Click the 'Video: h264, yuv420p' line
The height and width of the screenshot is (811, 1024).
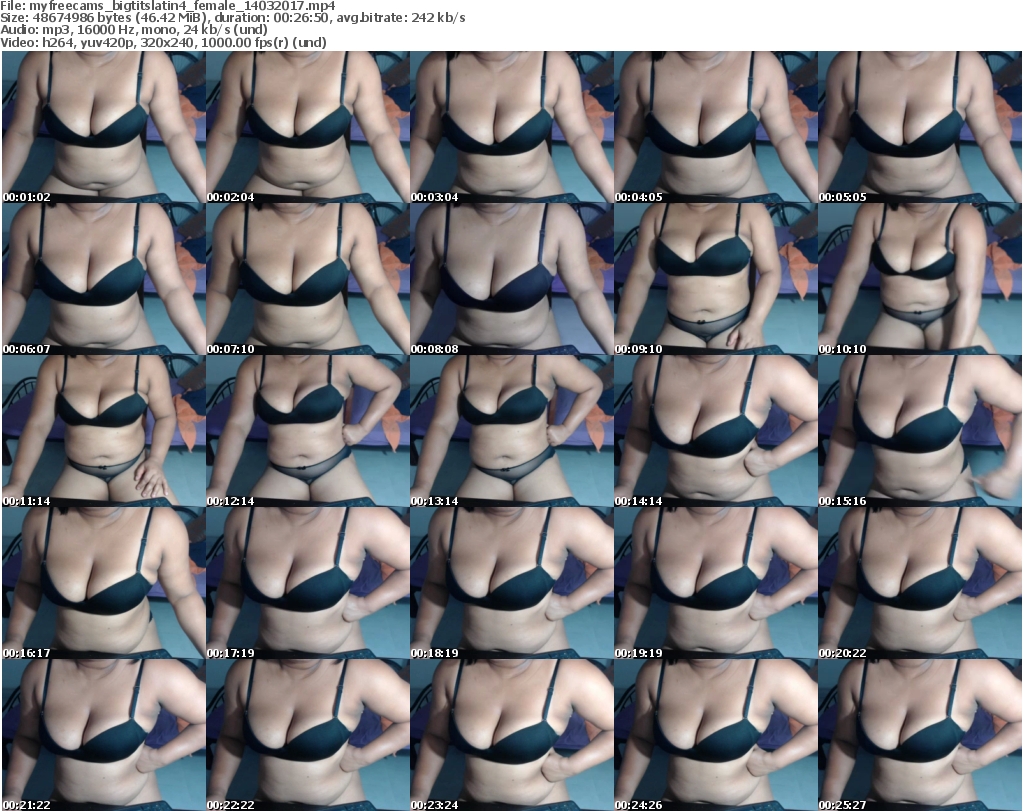coord(163,42)
